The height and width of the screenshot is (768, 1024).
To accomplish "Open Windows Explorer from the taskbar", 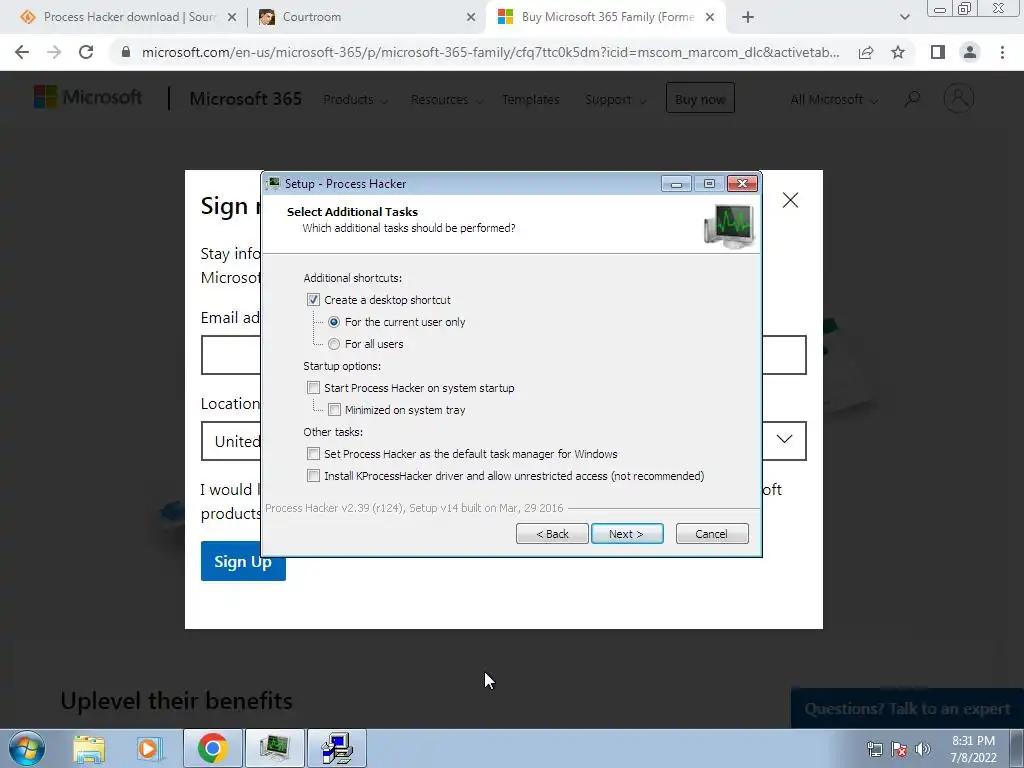I will [x=89, y=748].
